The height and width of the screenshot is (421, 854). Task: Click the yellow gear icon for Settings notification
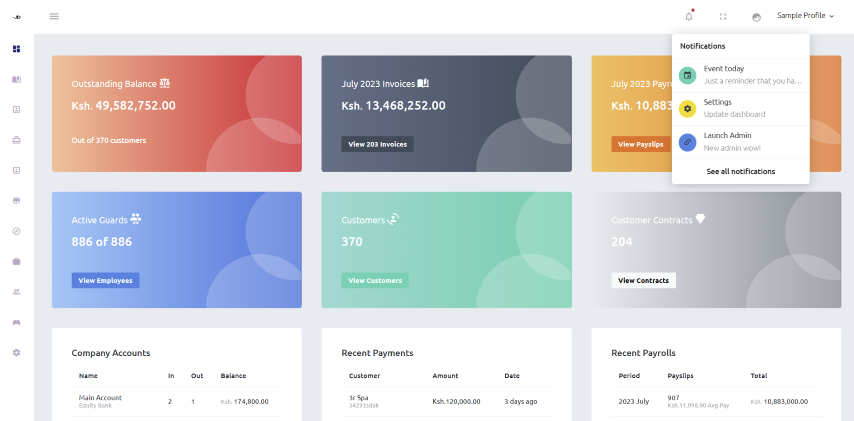687,109
